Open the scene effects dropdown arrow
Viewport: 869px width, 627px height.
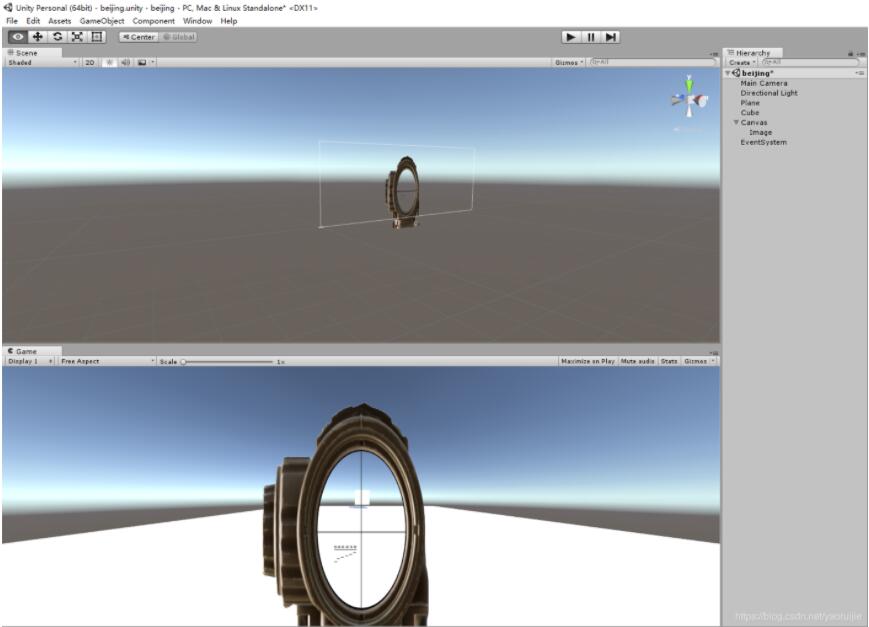tap(153, 63)
